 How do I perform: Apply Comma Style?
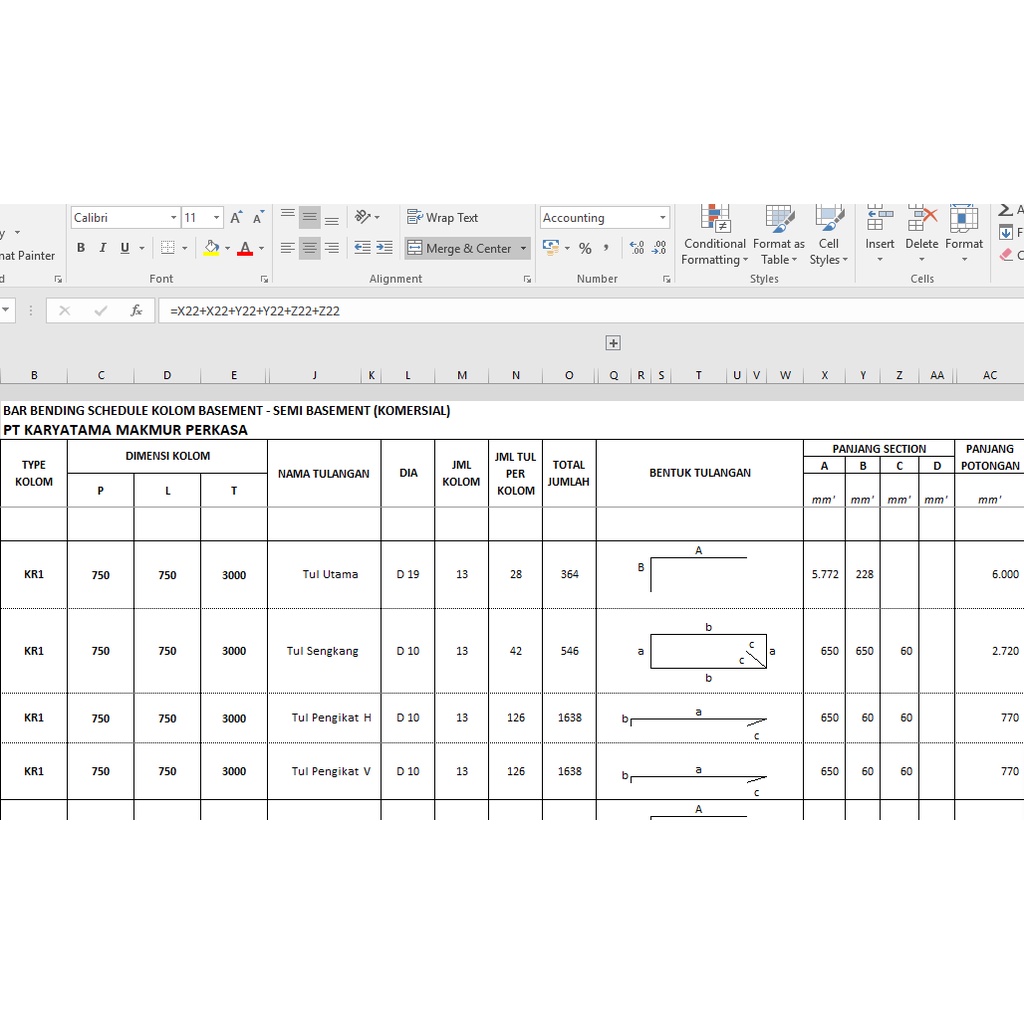(607, 248)
